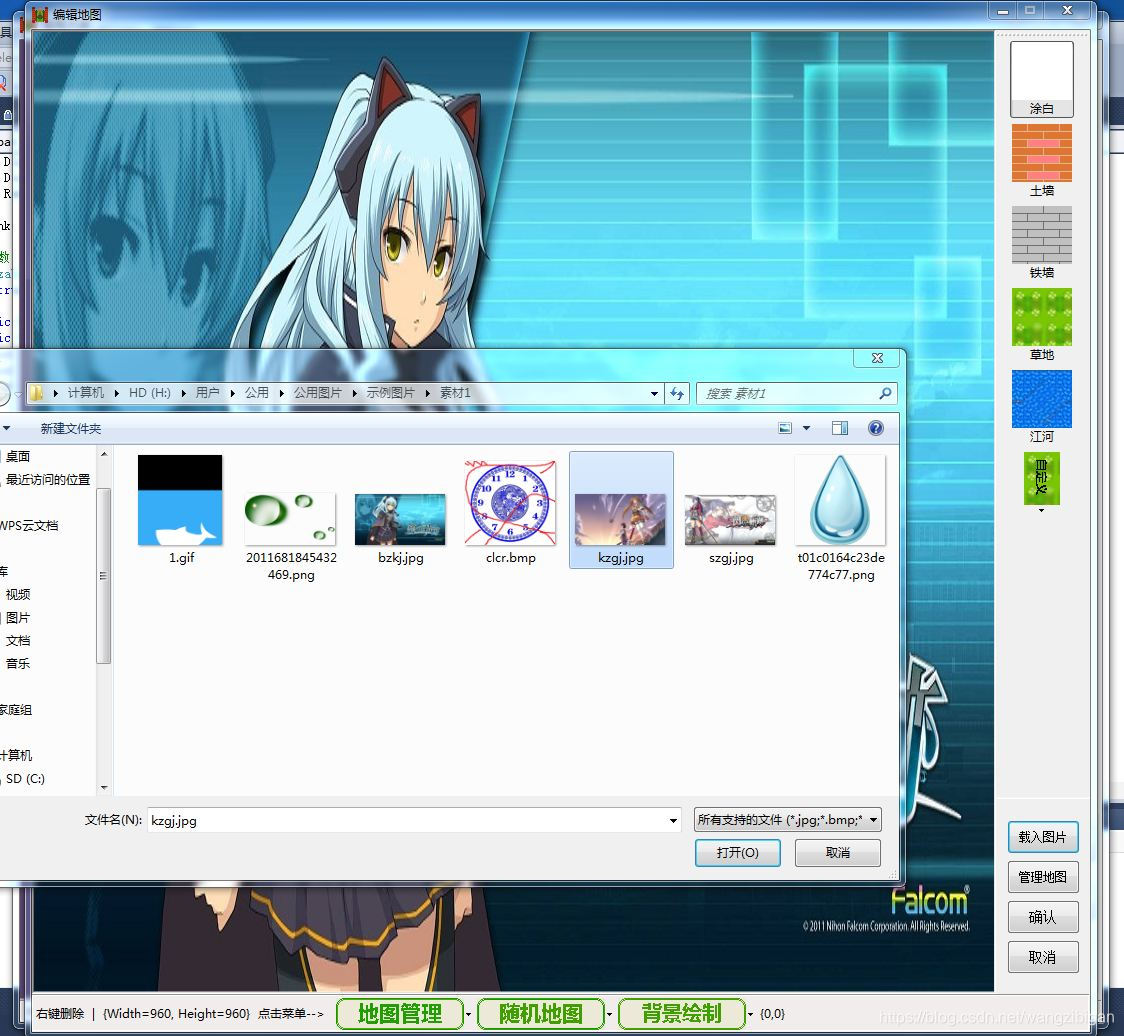
Task: Click 素材1 in the breadcrumb path
Action: pyautogui.click(x=455, y=393)
